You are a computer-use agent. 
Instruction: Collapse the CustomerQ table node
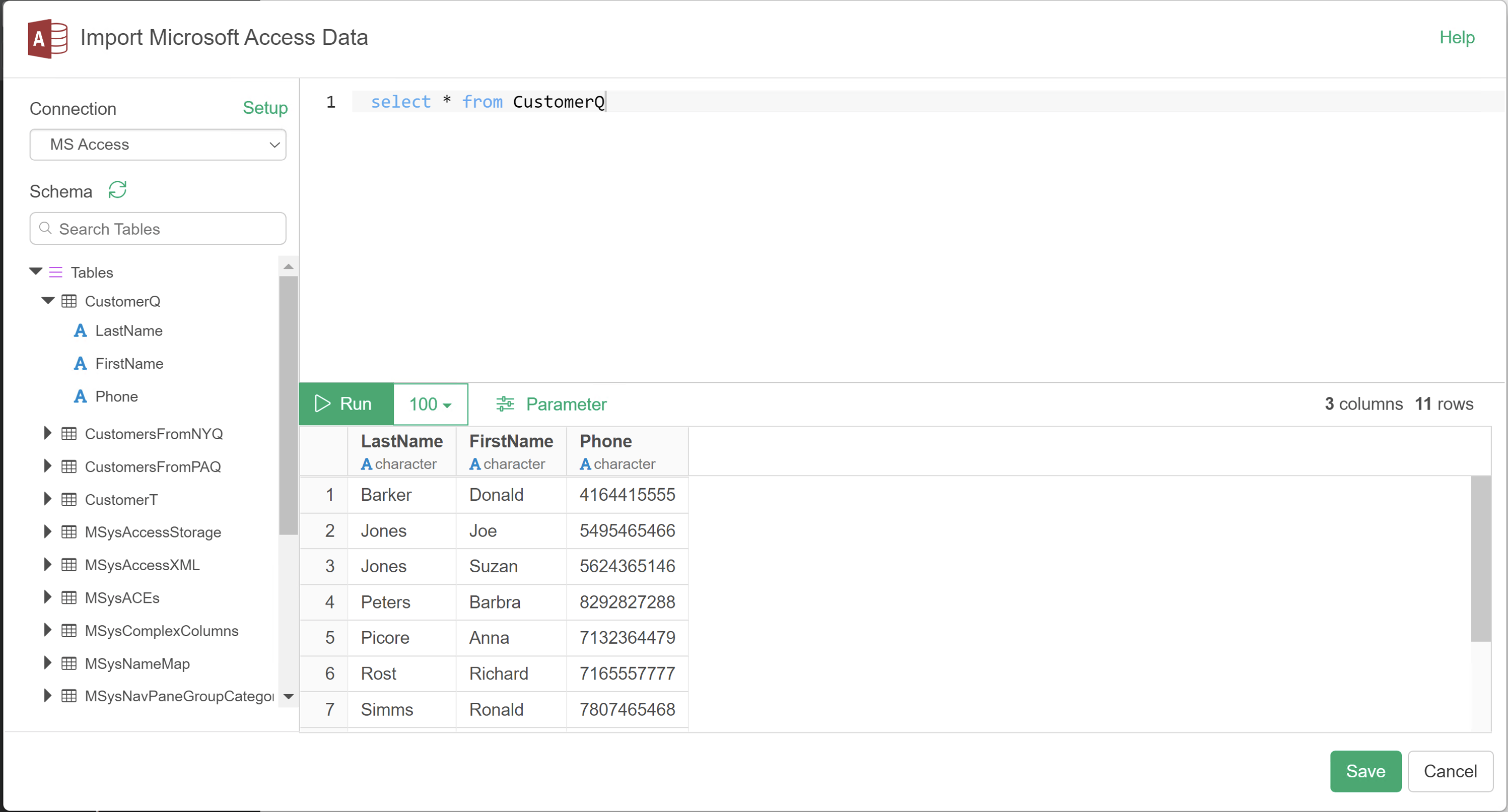coord(48,300)
